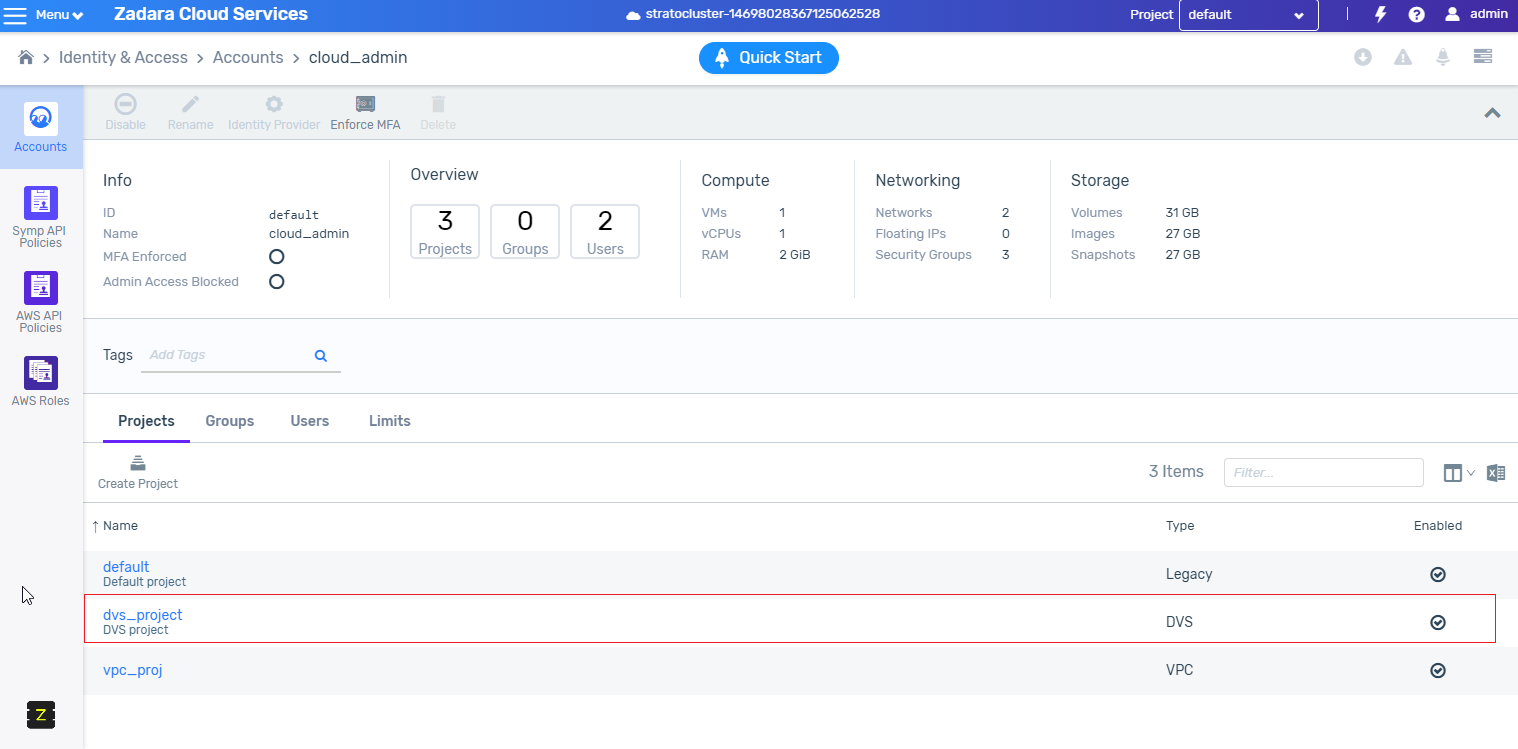Image resolution: width=1518 pixels, height=749 pixels.
Task: Toggle Enabled check for dvs_project
Action: click(1438, 622)
